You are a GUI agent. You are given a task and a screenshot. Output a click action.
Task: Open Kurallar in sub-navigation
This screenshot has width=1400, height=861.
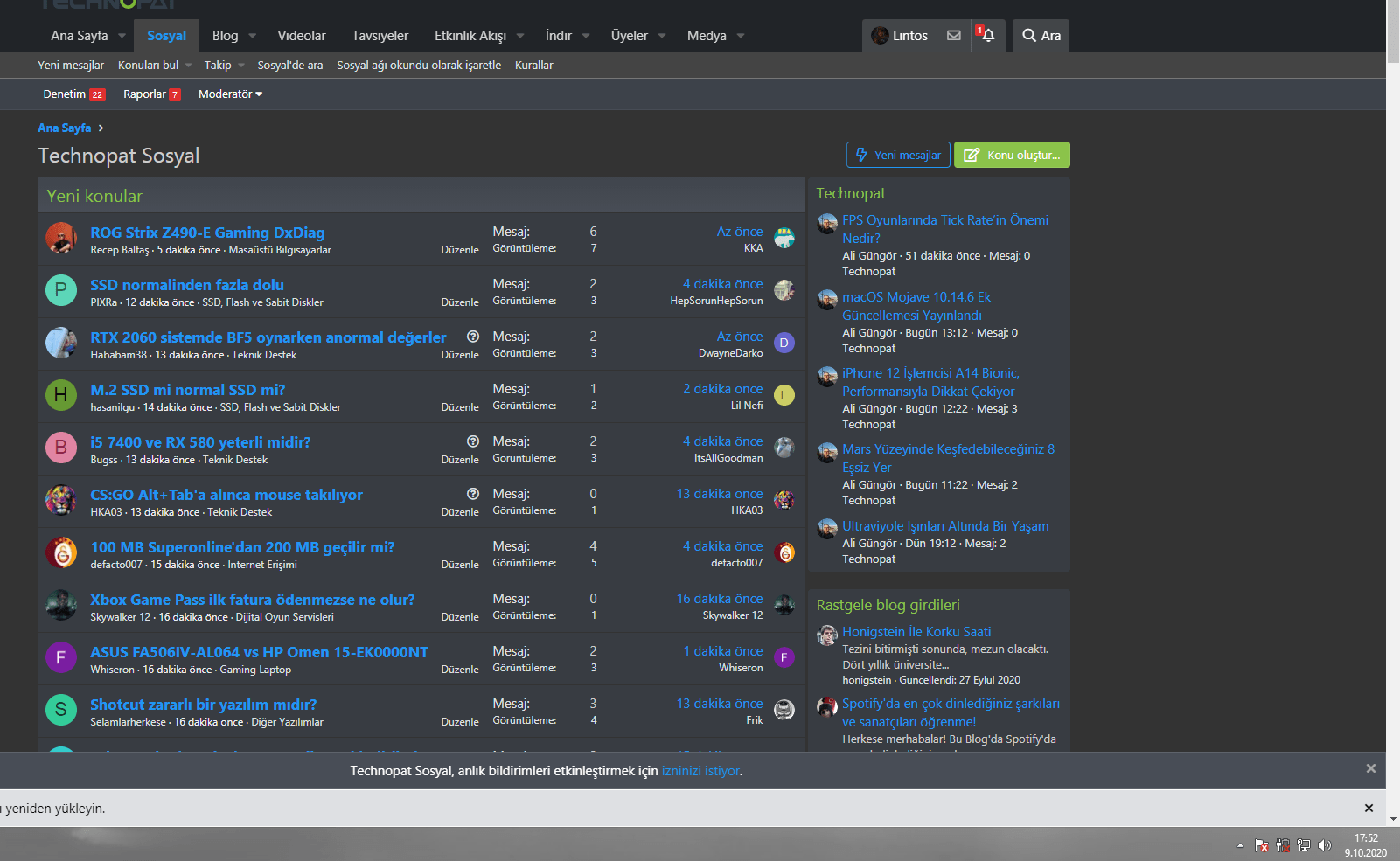pos(534,65)
